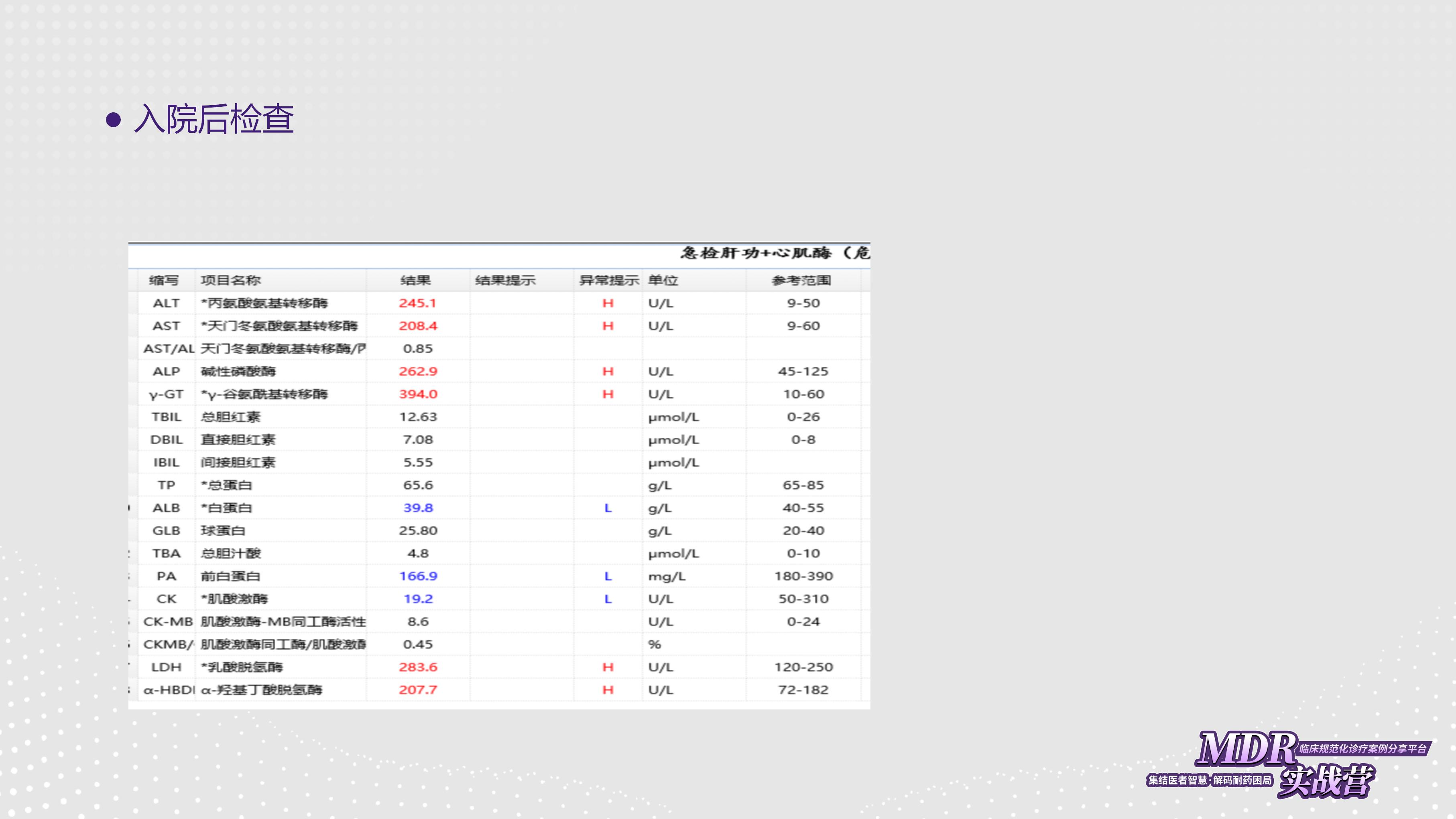Screen dimensions: 1456x819
Task: Select the ALP 碱性磷酸酶 row
Action: (x=238, y=371)
